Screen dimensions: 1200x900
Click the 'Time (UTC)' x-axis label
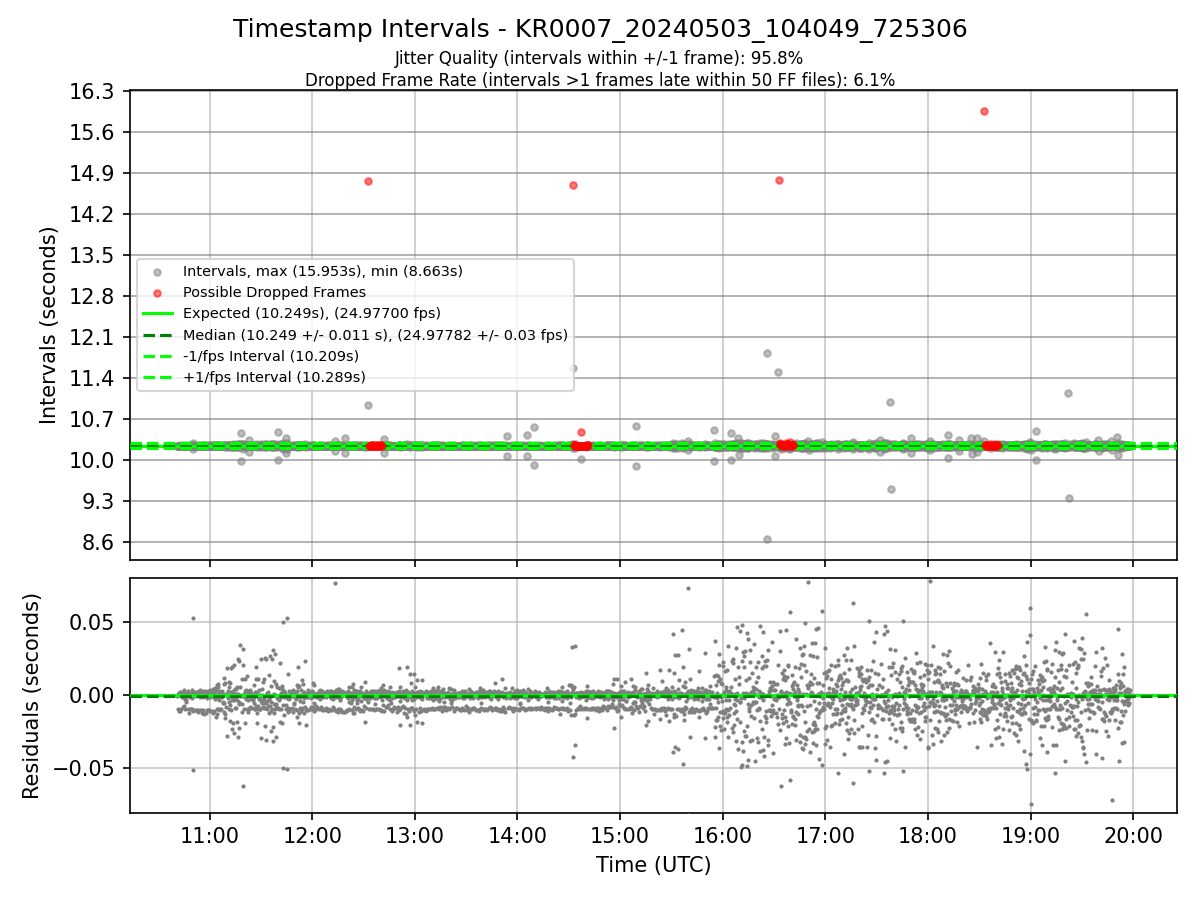(653, 865)
